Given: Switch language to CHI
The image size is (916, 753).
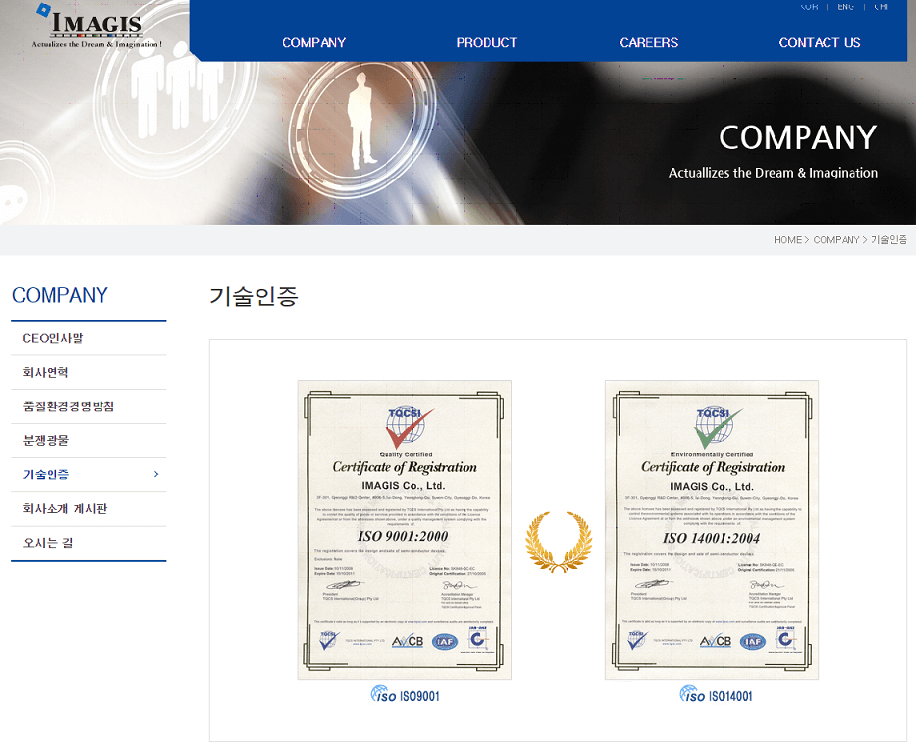Looking at the screenshot, I should [881, 6].
